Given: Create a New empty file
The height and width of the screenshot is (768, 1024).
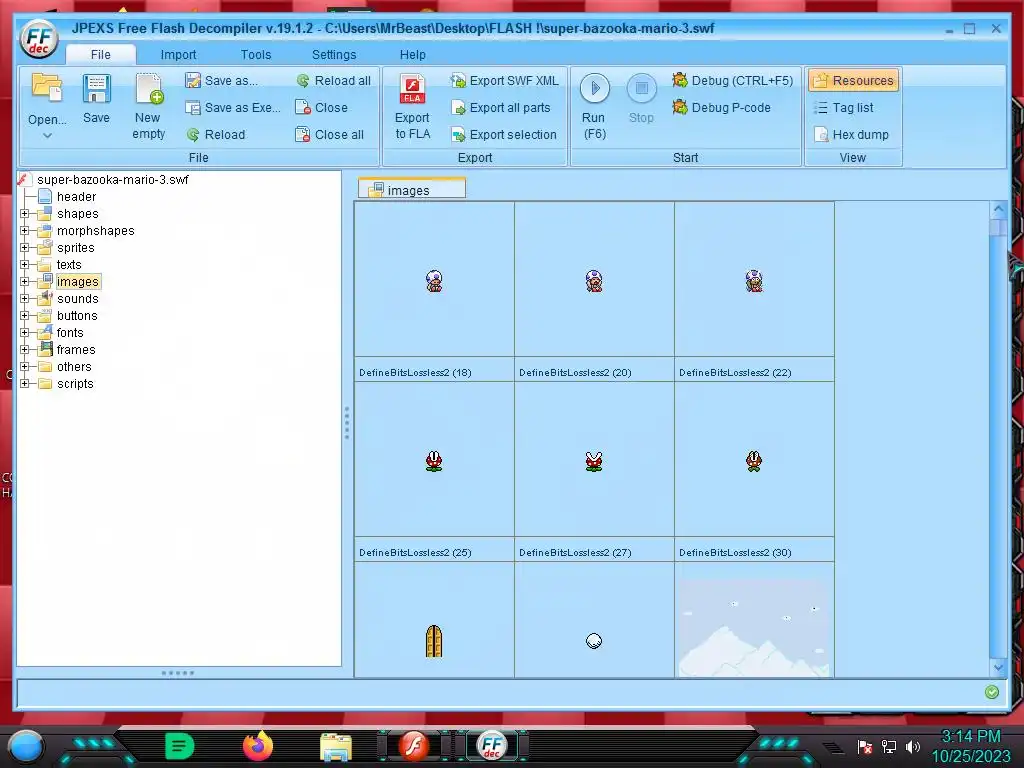Looking at the screenshot, I should click(x=149, y=106).
